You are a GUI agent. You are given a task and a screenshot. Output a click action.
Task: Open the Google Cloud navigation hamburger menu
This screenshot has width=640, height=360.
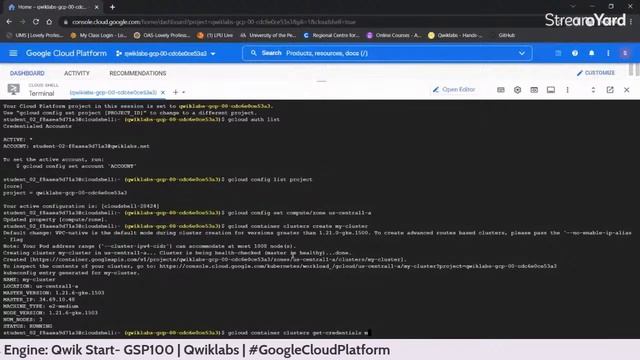[13, 53]
